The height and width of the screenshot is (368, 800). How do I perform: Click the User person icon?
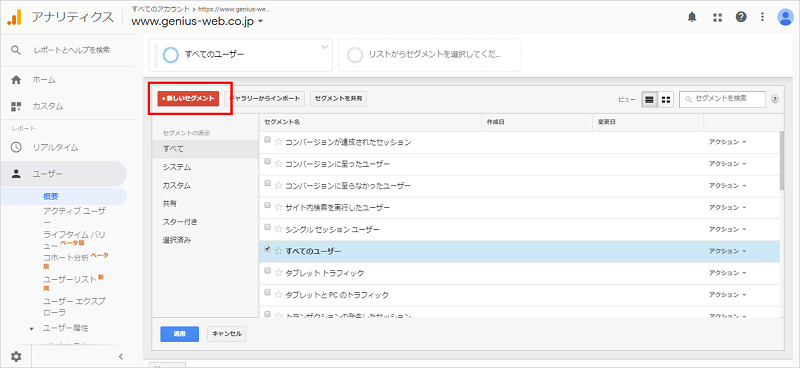coord(16,174)
